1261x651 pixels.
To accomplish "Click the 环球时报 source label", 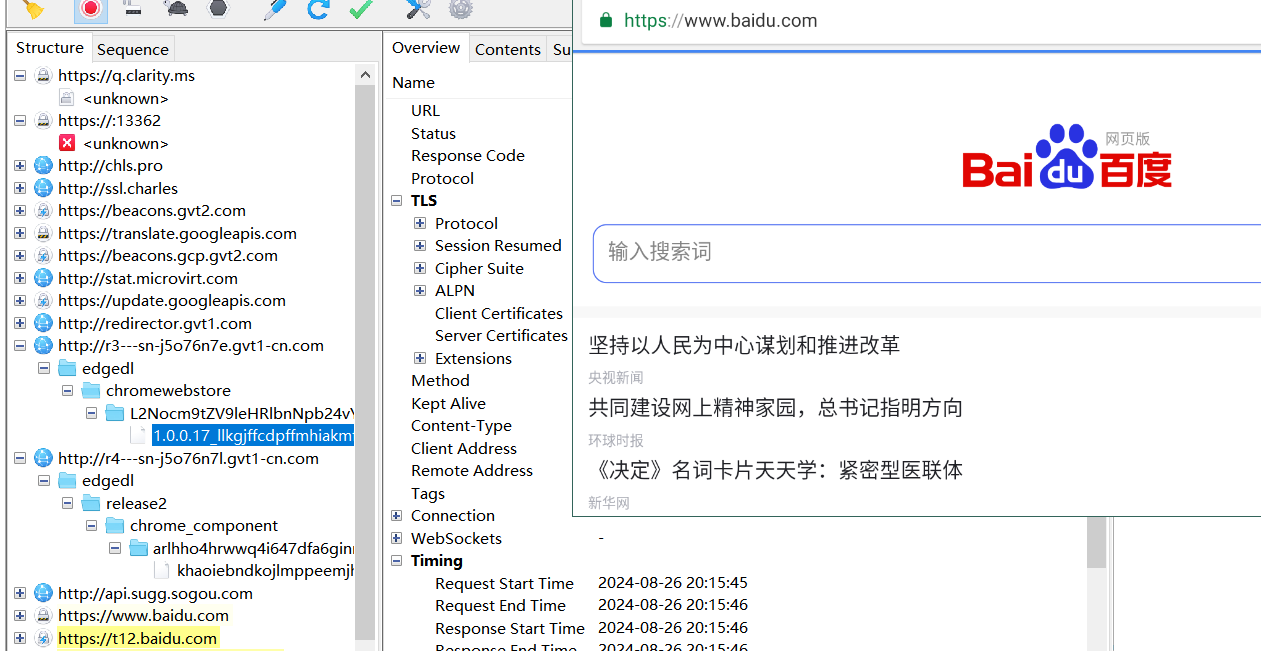I will pos(616,441).
